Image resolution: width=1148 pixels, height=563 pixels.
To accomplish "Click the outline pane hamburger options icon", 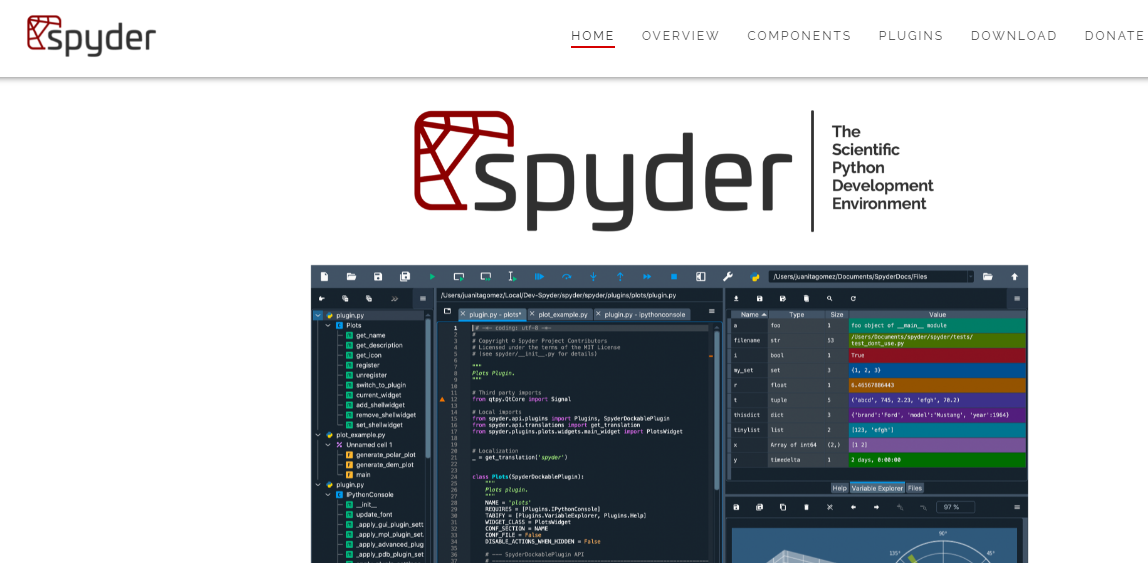I will tap(422, 299).
